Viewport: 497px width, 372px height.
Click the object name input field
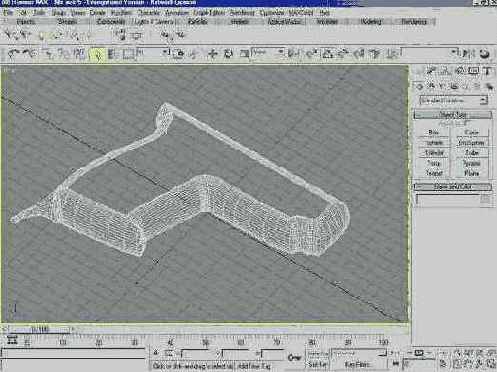(x=447, y=199)
